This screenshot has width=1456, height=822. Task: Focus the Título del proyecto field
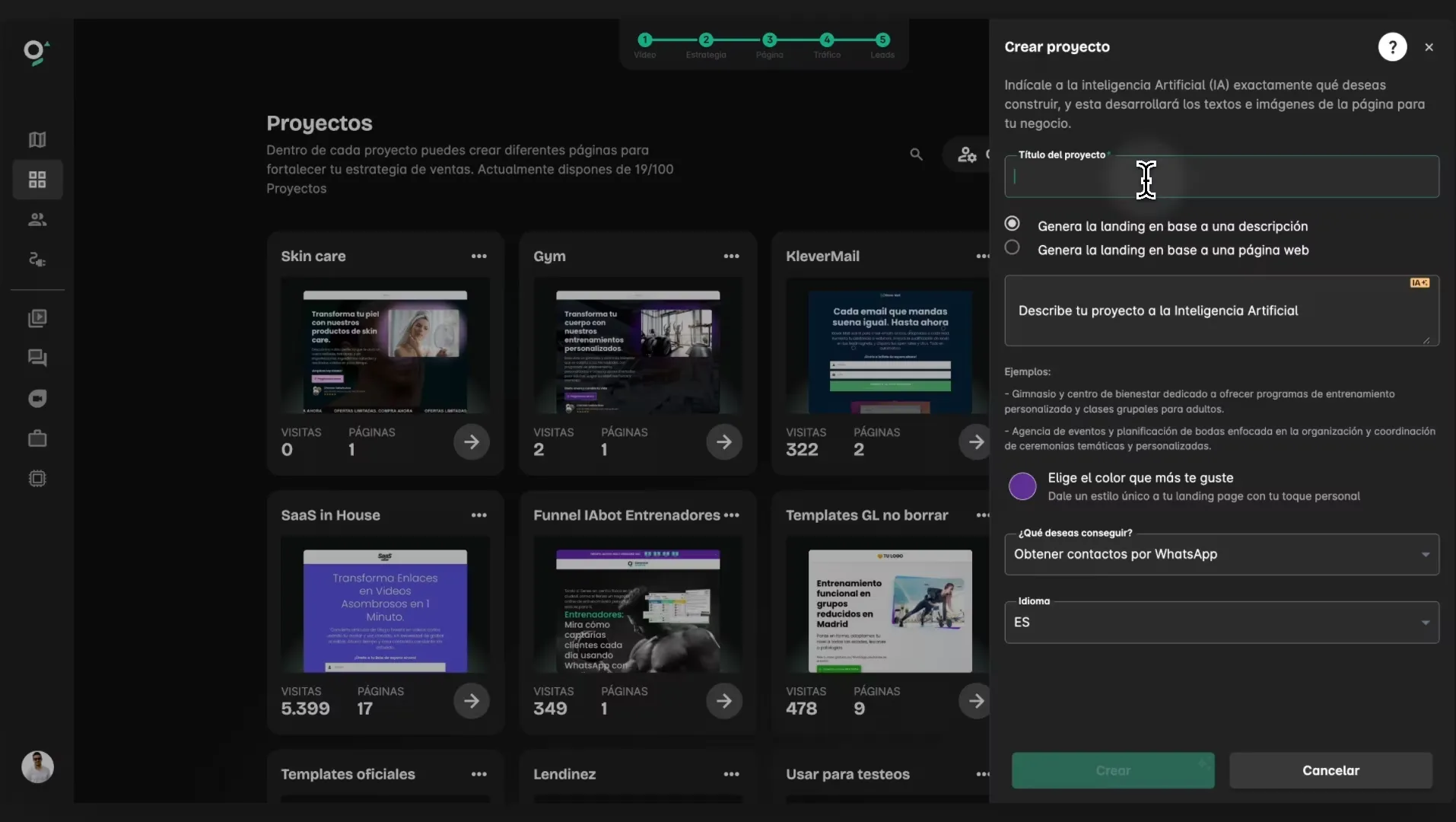pyautogui.click(x=1222, y=177)
